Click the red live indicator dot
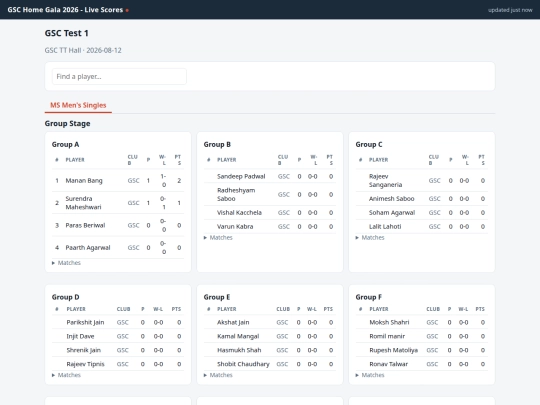The height and width of the screenshot is (405, 540). click(x=127, y=10)
